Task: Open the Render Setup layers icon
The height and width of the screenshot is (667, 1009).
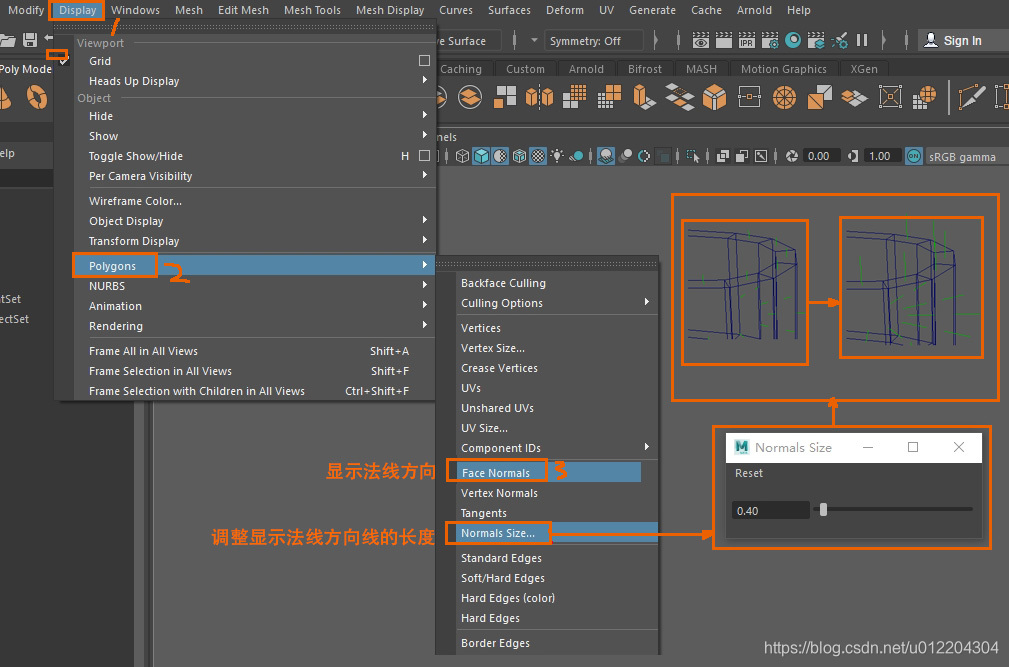Action: (816, 41)
